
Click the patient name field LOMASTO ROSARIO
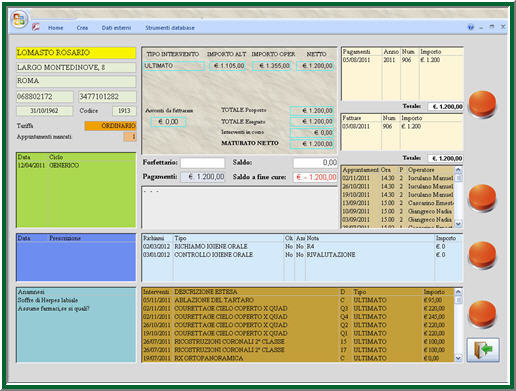click(x=76, y=53)
